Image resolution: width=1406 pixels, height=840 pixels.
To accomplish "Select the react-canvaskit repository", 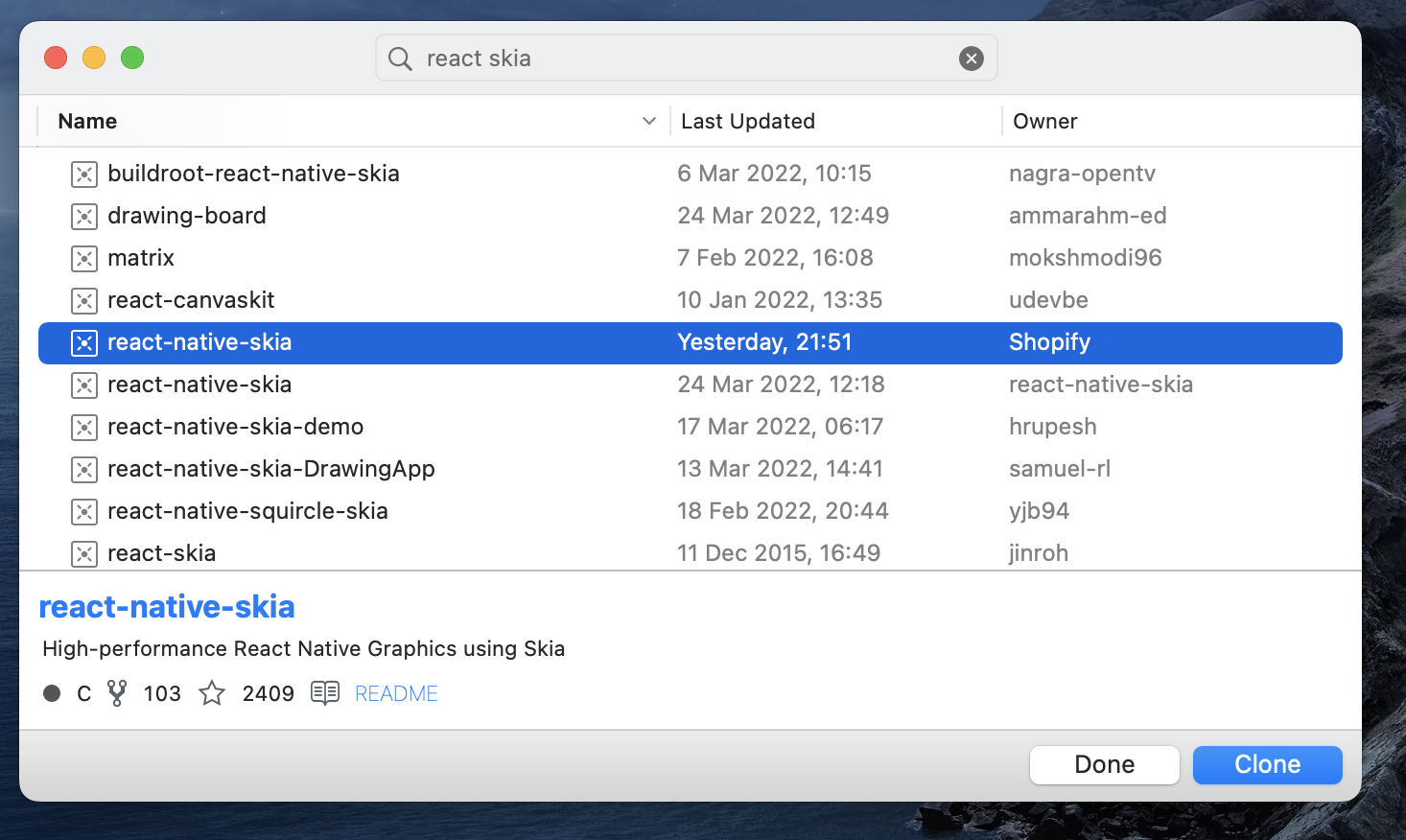I will pos(691,301).
